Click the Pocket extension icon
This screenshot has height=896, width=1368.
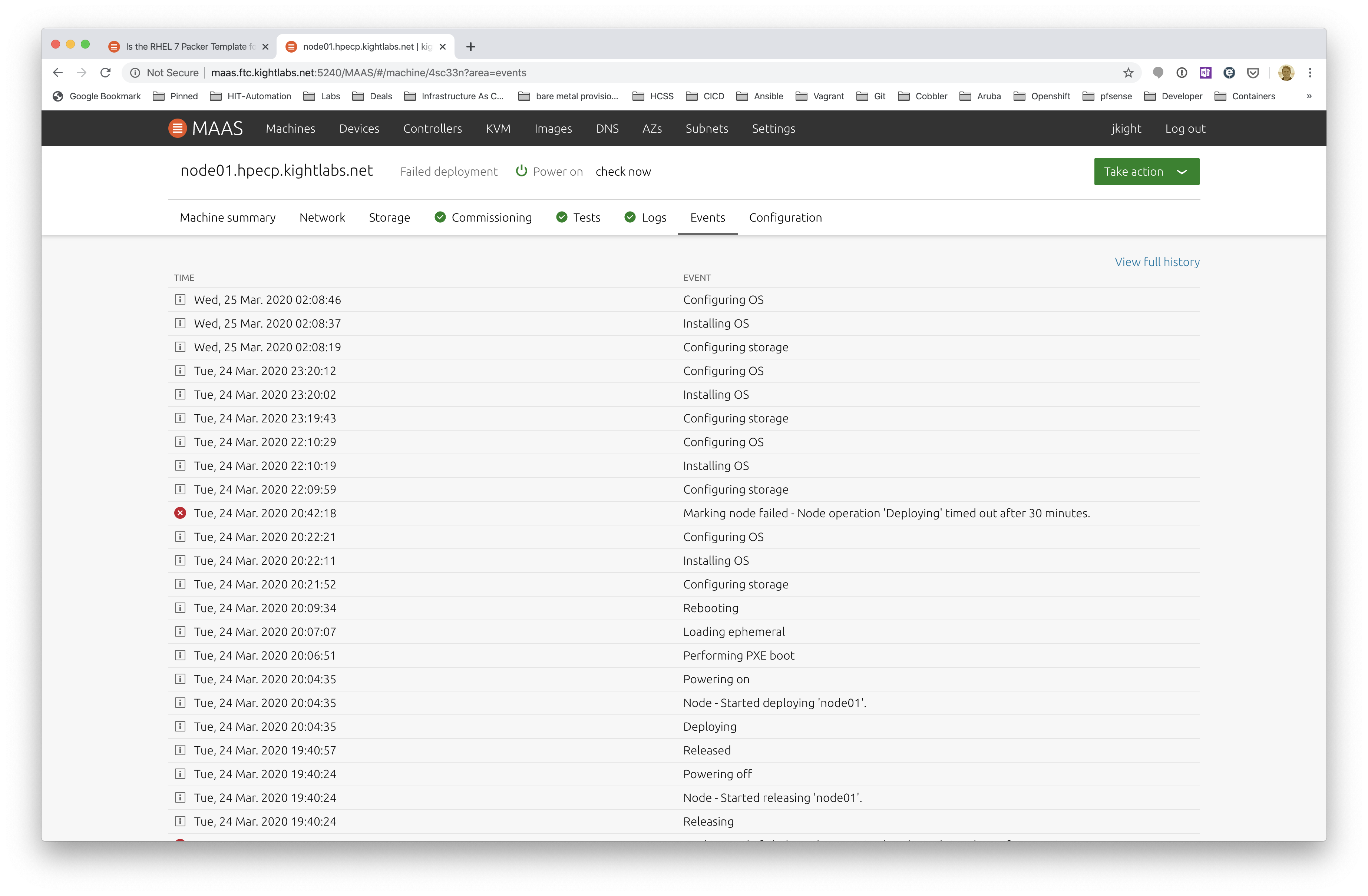tap(1253, 73)
